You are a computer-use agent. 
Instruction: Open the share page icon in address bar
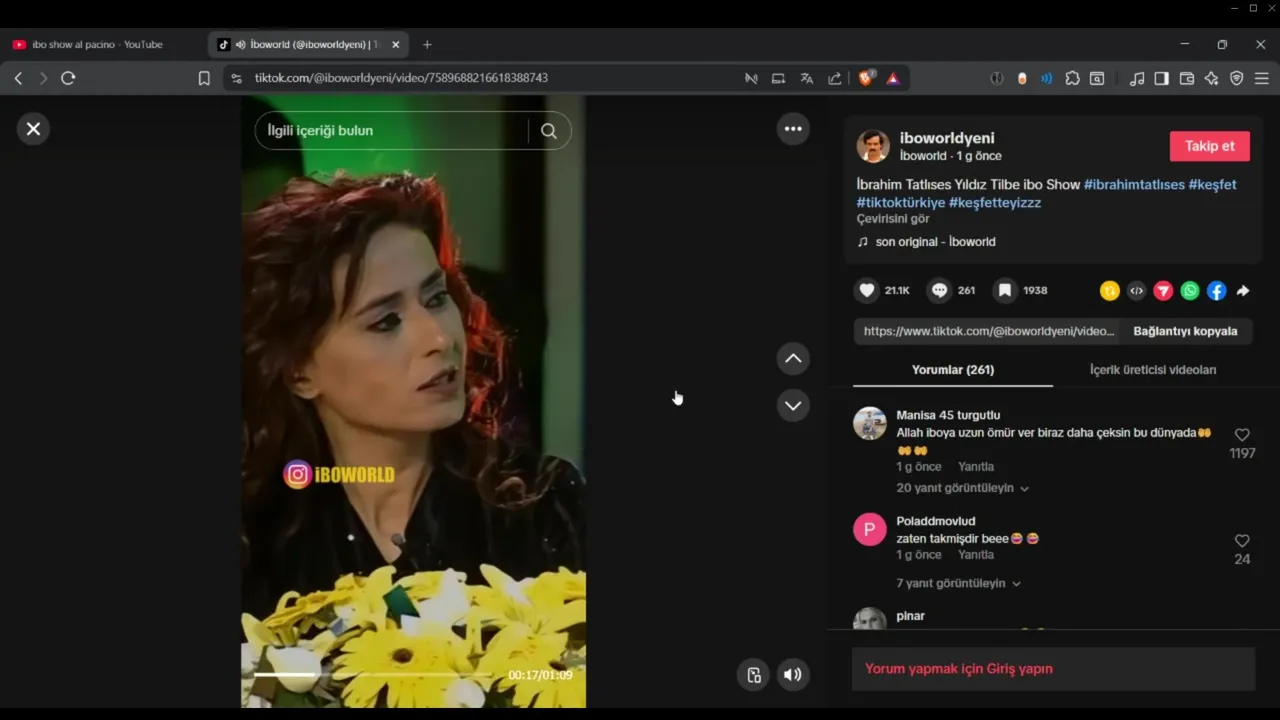point(835,78)
